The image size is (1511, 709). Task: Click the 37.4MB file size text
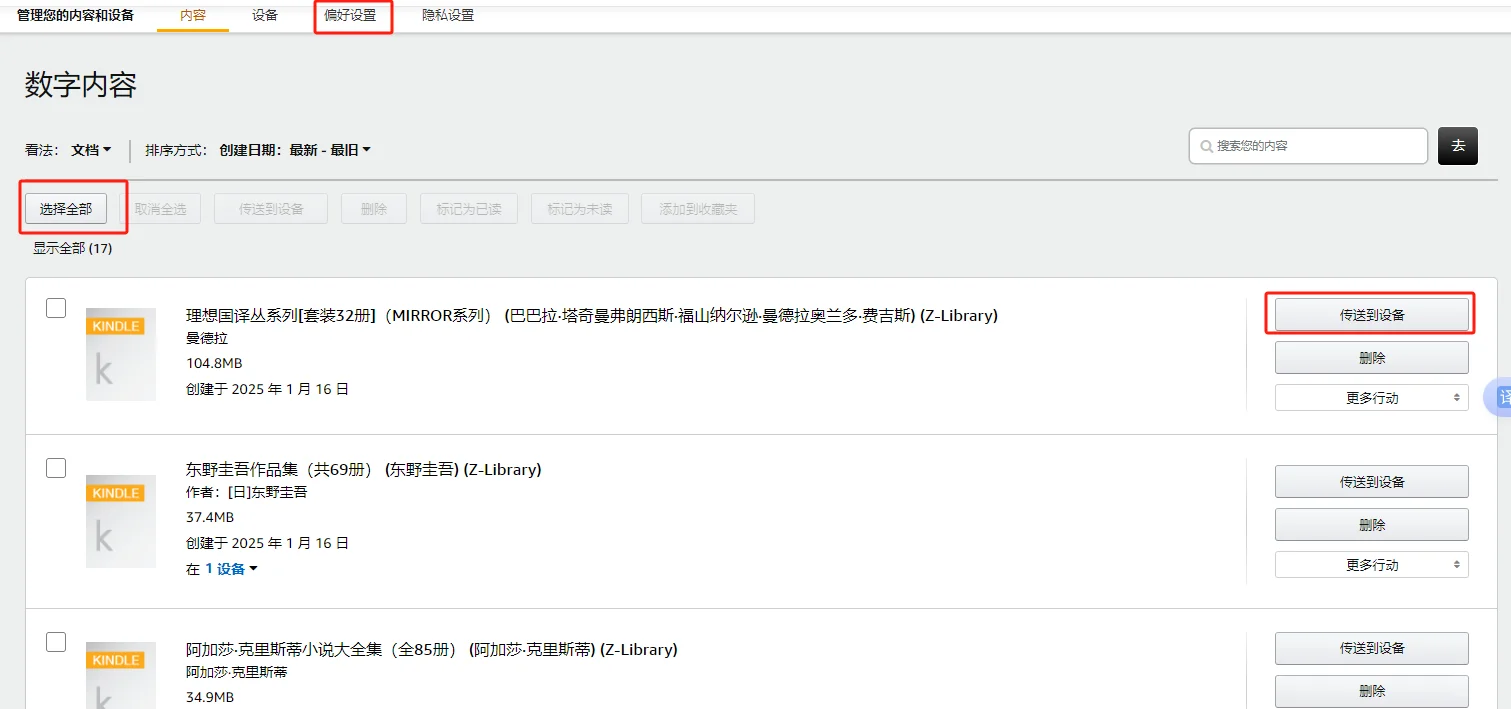pos(210,517)
